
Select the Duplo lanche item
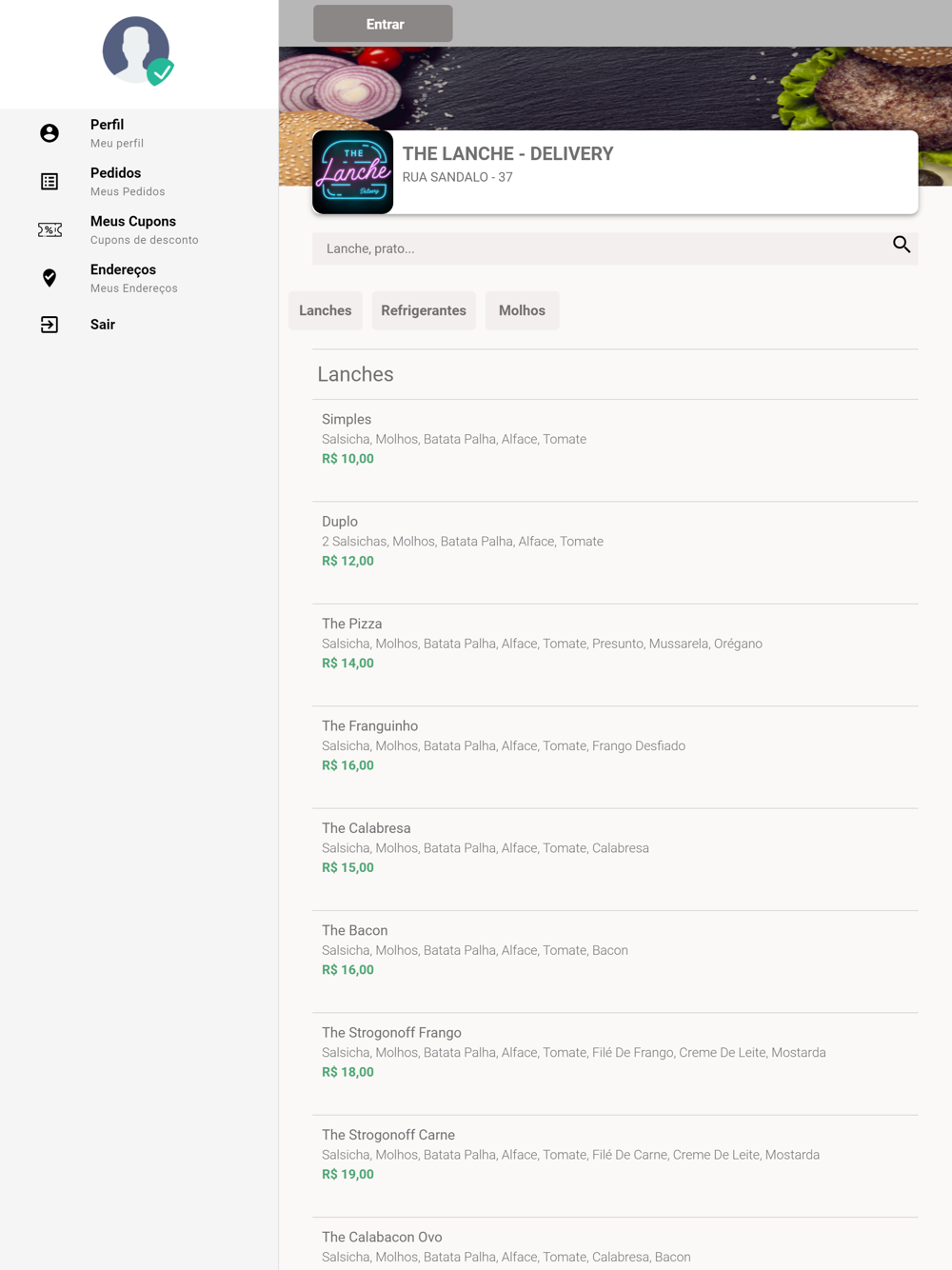pos(615,553)
